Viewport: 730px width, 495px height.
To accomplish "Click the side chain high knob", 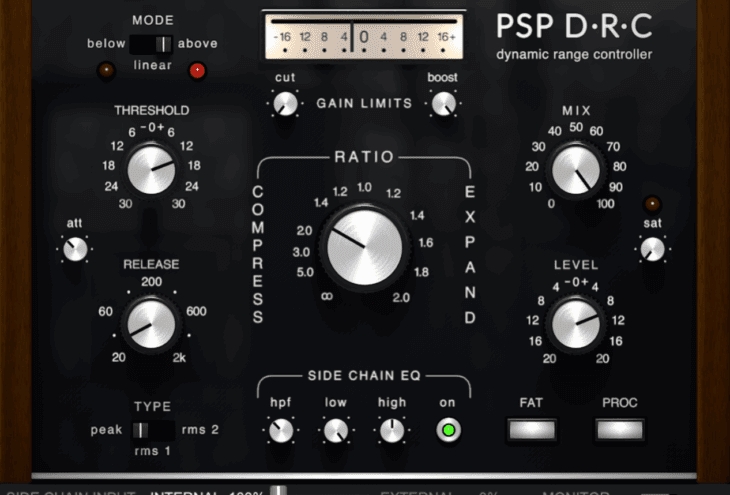I will click(392, 430).
